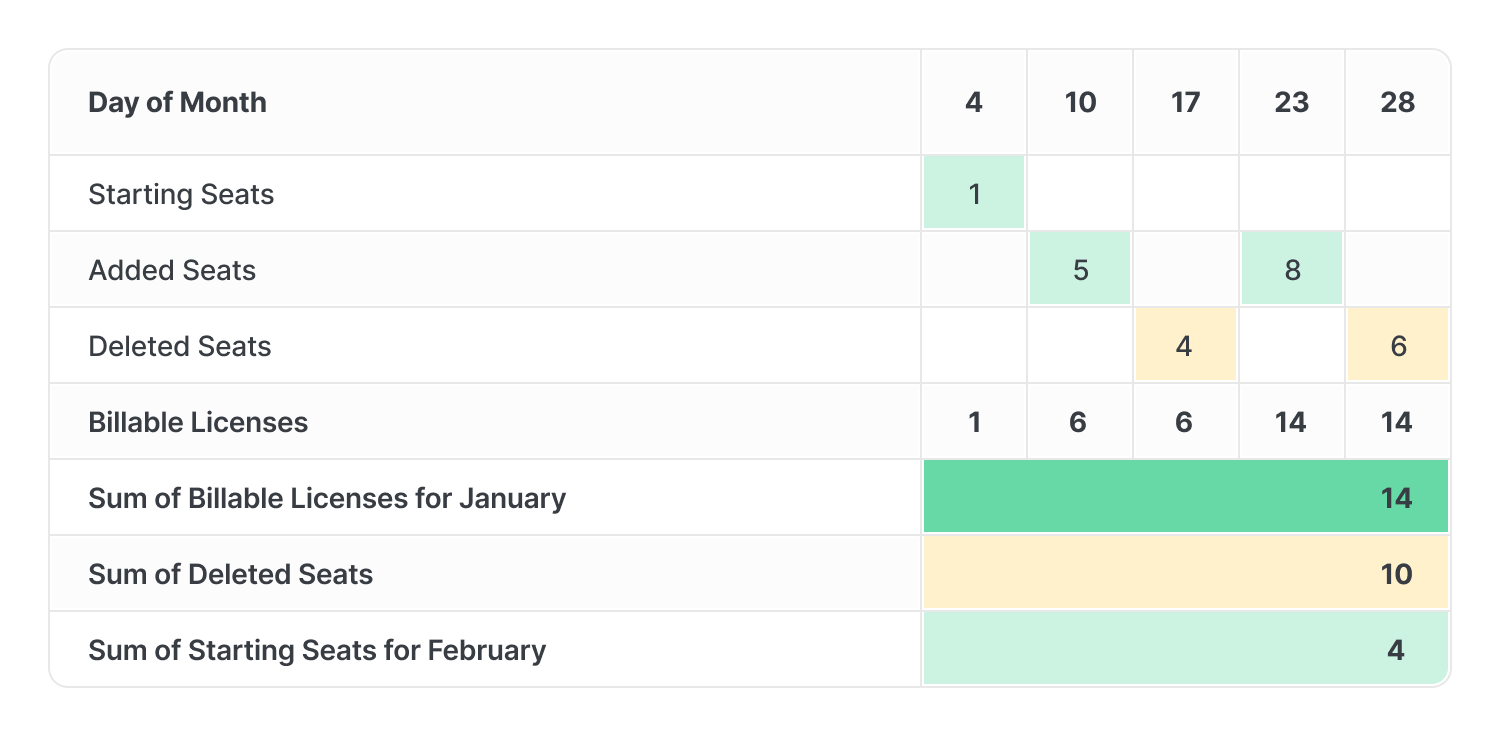Select day 4 column header
The width and height of the screenshot is (1500, 736).
(x=974, y=102)
